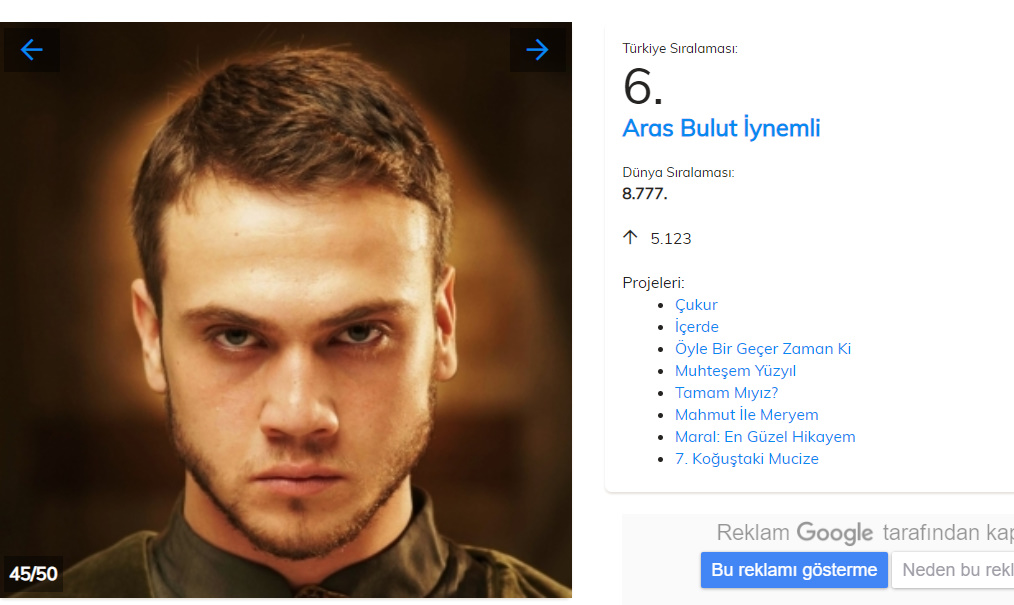The width and height of the screenshot is (1014, 605).
Task: Open Öyle Bir Geçer Zaman Ki link
Action: (763, 349)
